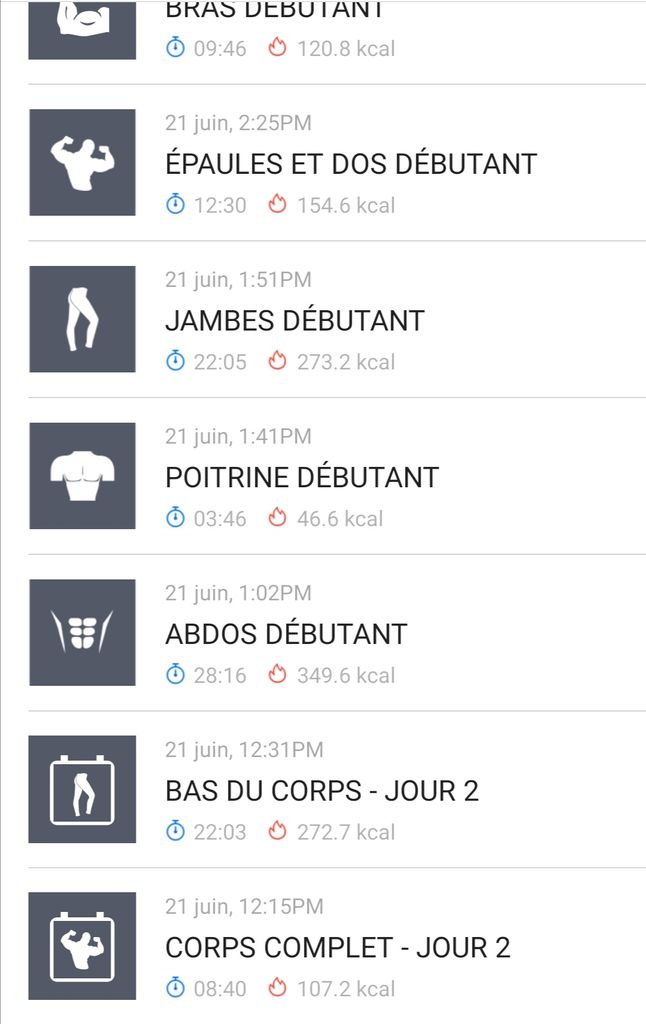Tap the 21 juin, 1:41PM timestamp
The image size is (646, 1024).
coord(238,436)
